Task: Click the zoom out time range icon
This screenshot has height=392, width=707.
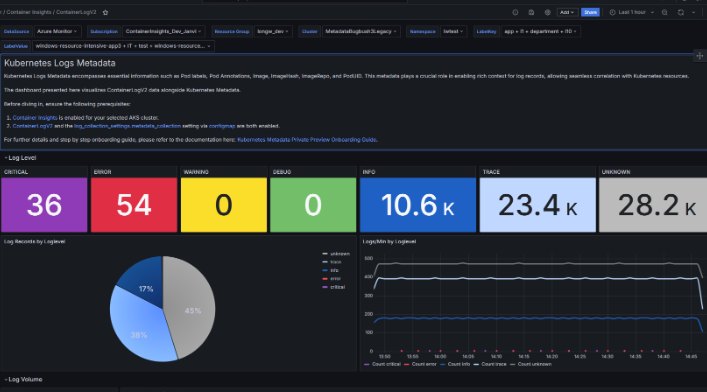Action: (665, 13)
